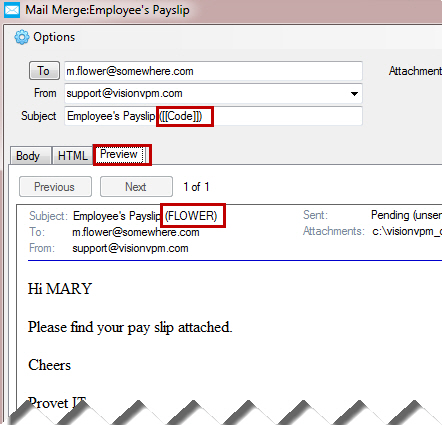Click the From combo box field

coord(213,94)
